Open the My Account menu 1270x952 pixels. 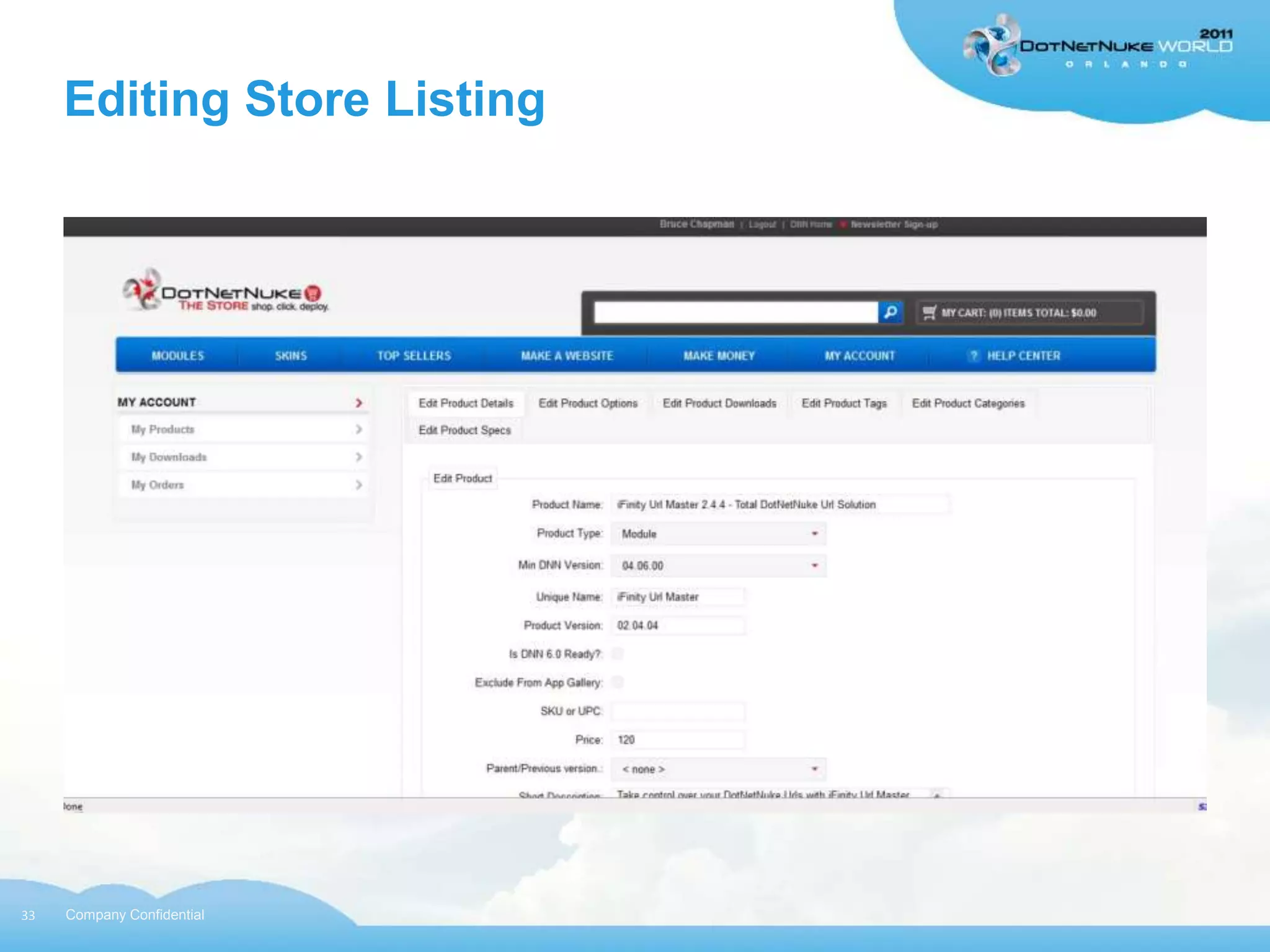tap(859, 356)
